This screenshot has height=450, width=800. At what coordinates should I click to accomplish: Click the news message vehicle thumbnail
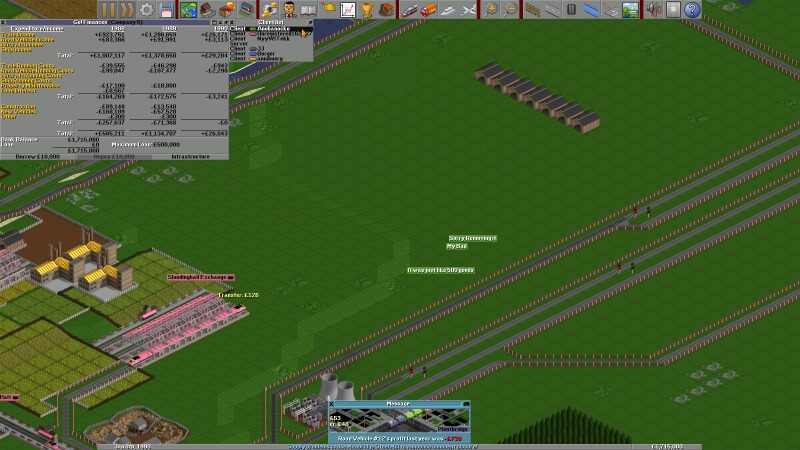coord(399,420)
